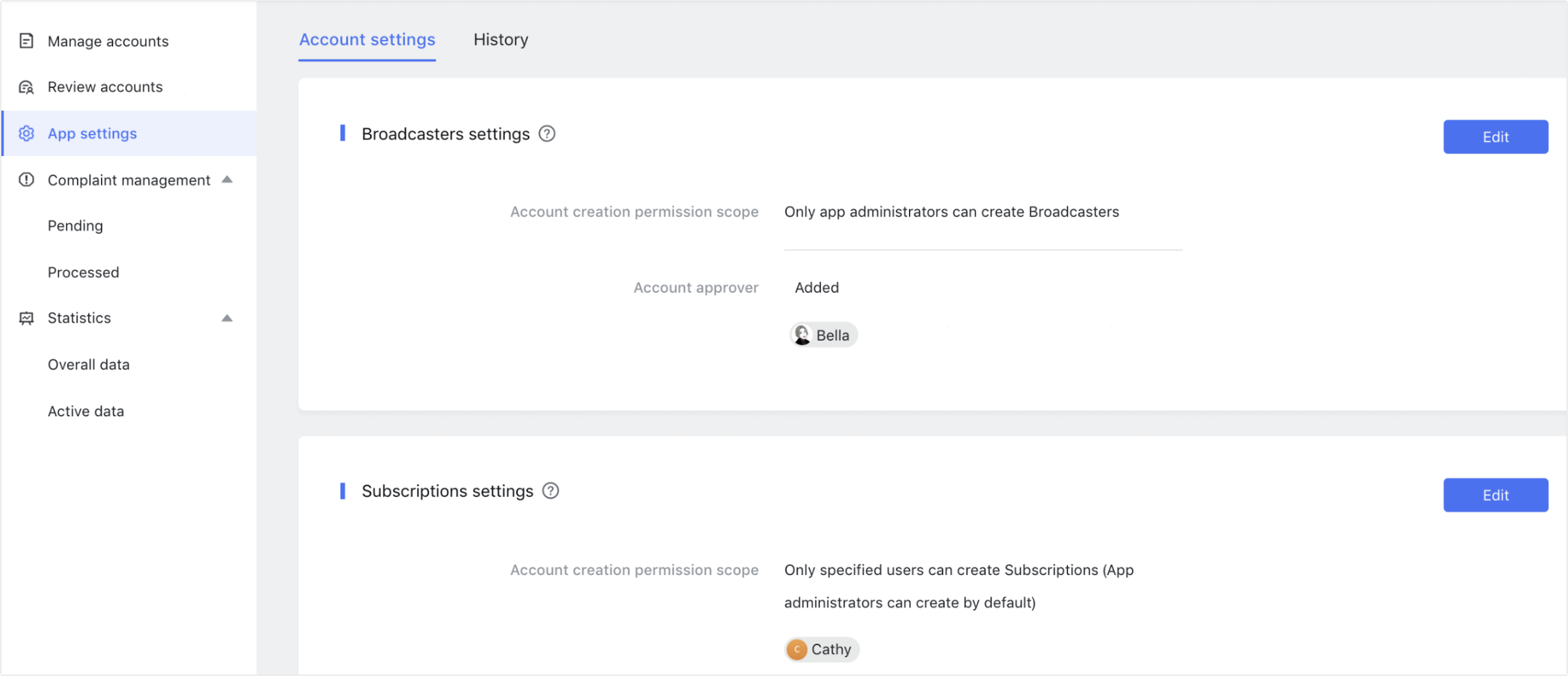Select the Review accounts icon
Screen dimensions: 1568x676
(26, 87)
